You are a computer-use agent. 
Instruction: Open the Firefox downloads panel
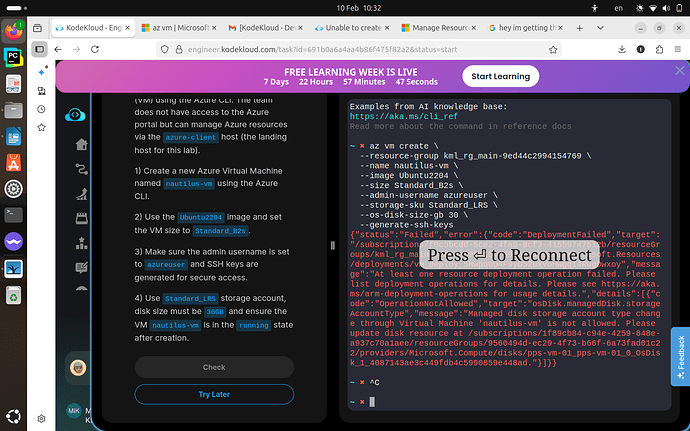pos(622,49)
